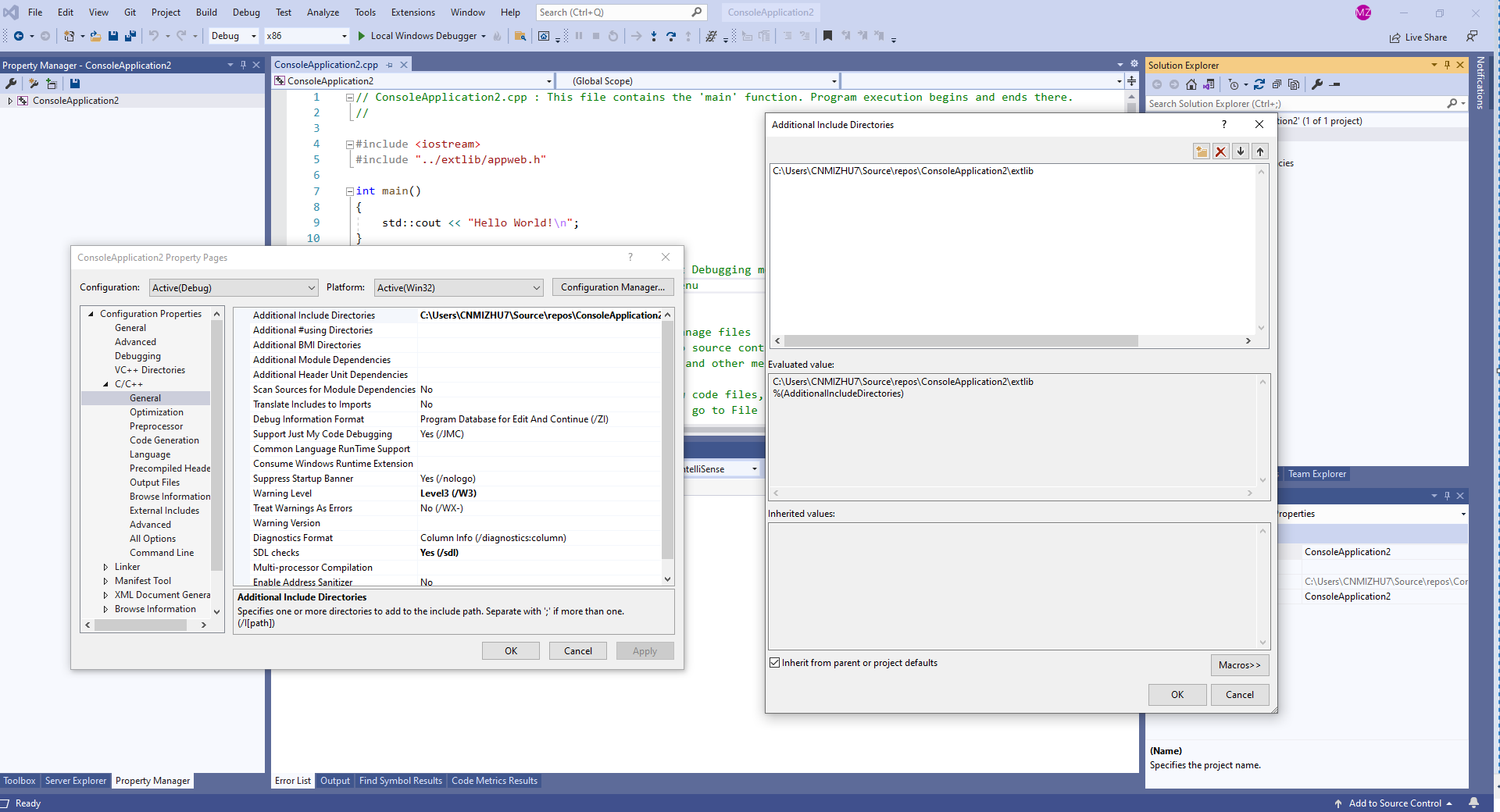1500x812 pixels.
Task: Toggle the bookmark icon in the toolbar
Action: pos(827,36)
